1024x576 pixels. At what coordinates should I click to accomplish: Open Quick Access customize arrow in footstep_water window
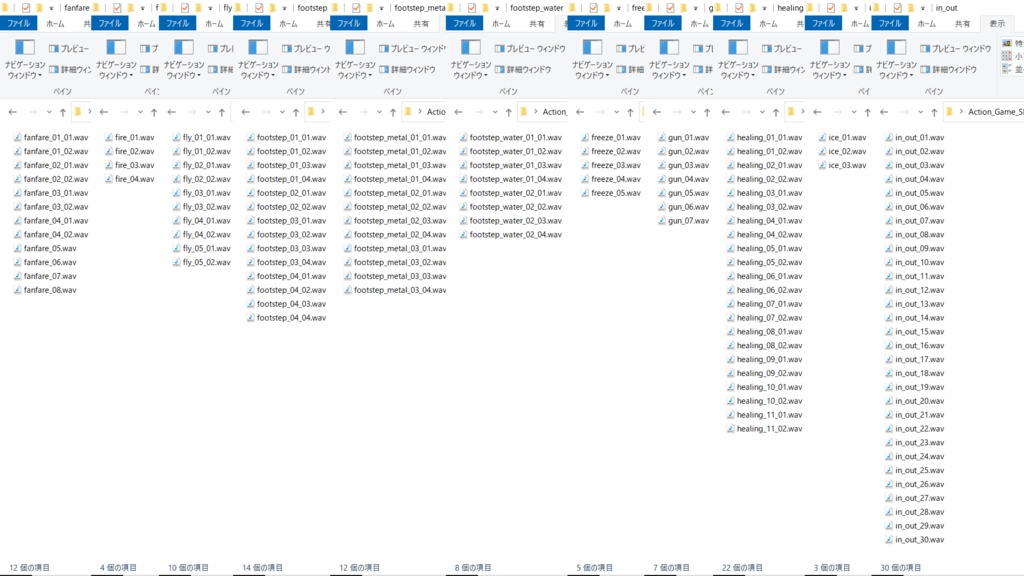[497, 8]
